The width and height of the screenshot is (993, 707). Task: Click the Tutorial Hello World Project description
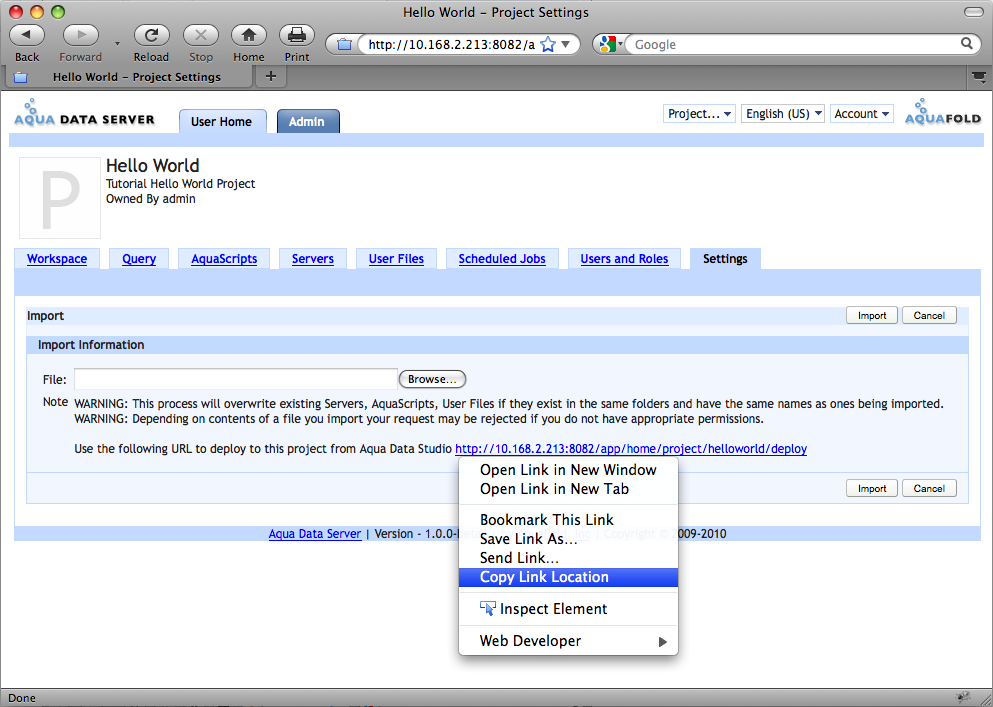180,184
